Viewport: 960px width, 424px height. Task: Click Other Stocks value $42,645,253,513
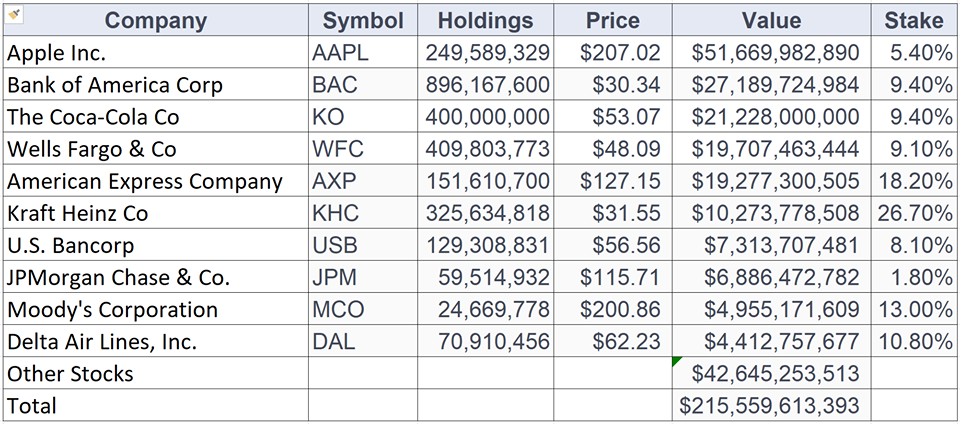(x=771, y=373)
